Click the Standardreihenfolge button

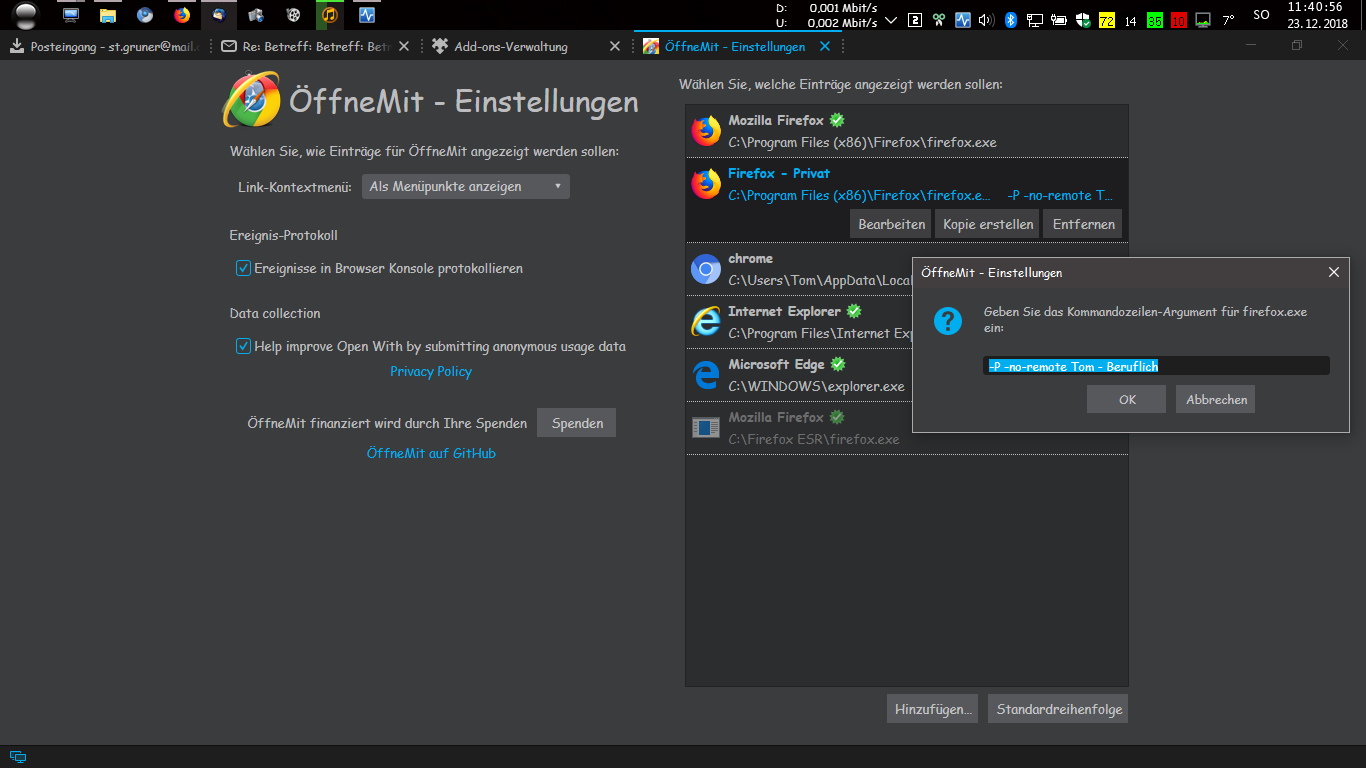click(1058, 709)
